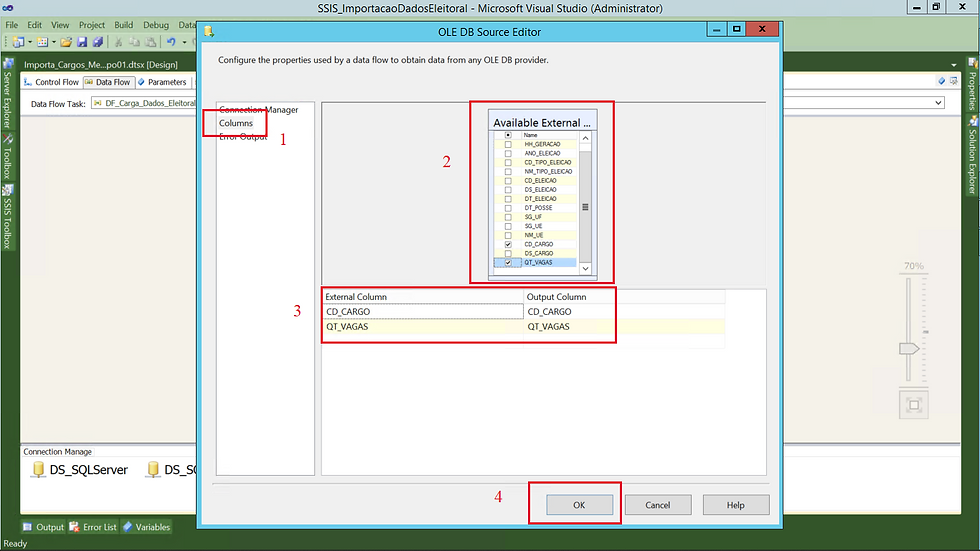
Task: Click the Paste toolbar icon
Action: coord(151,42)
